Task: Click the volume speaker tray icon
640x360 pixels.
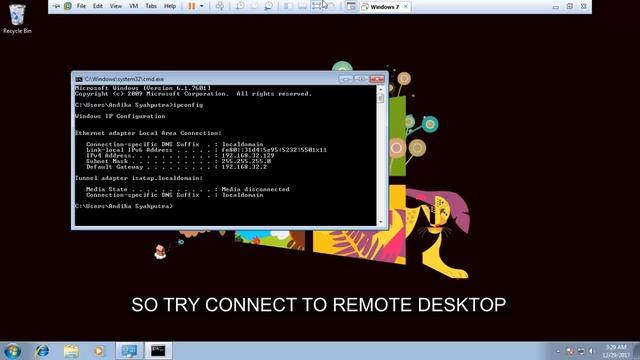Action: click(x=591, y=351)
